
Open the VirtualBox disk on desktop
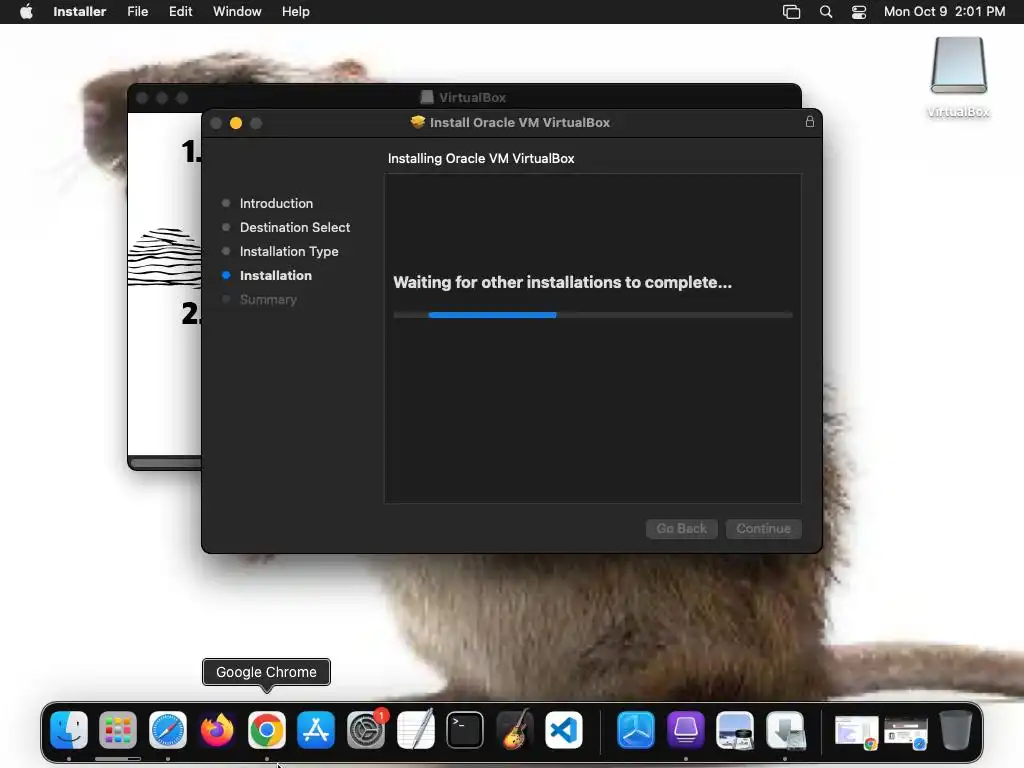pyautogui.click(x=958, y=77)
